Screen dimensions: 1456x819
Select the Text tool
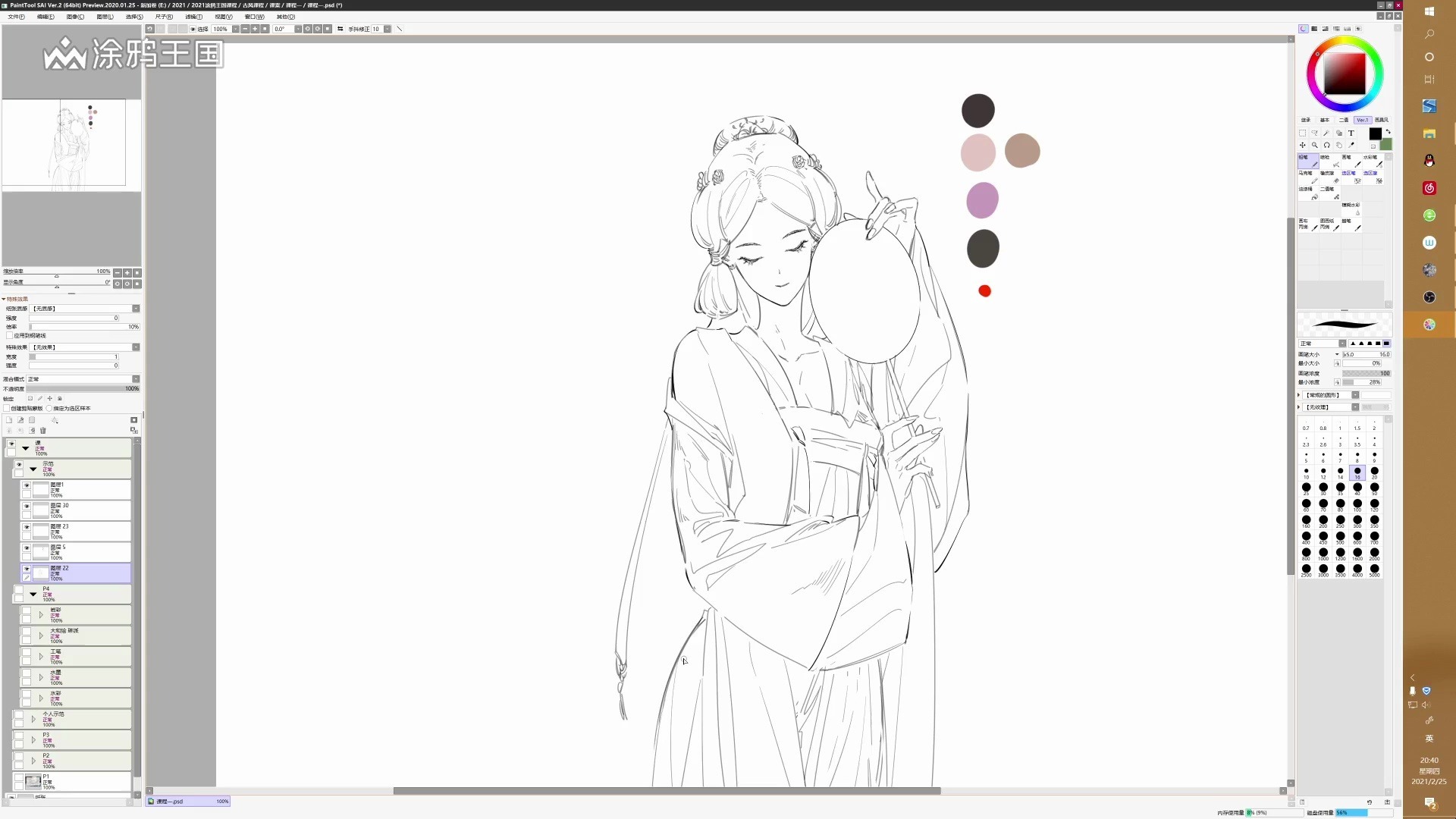(x=1351, y=133)
